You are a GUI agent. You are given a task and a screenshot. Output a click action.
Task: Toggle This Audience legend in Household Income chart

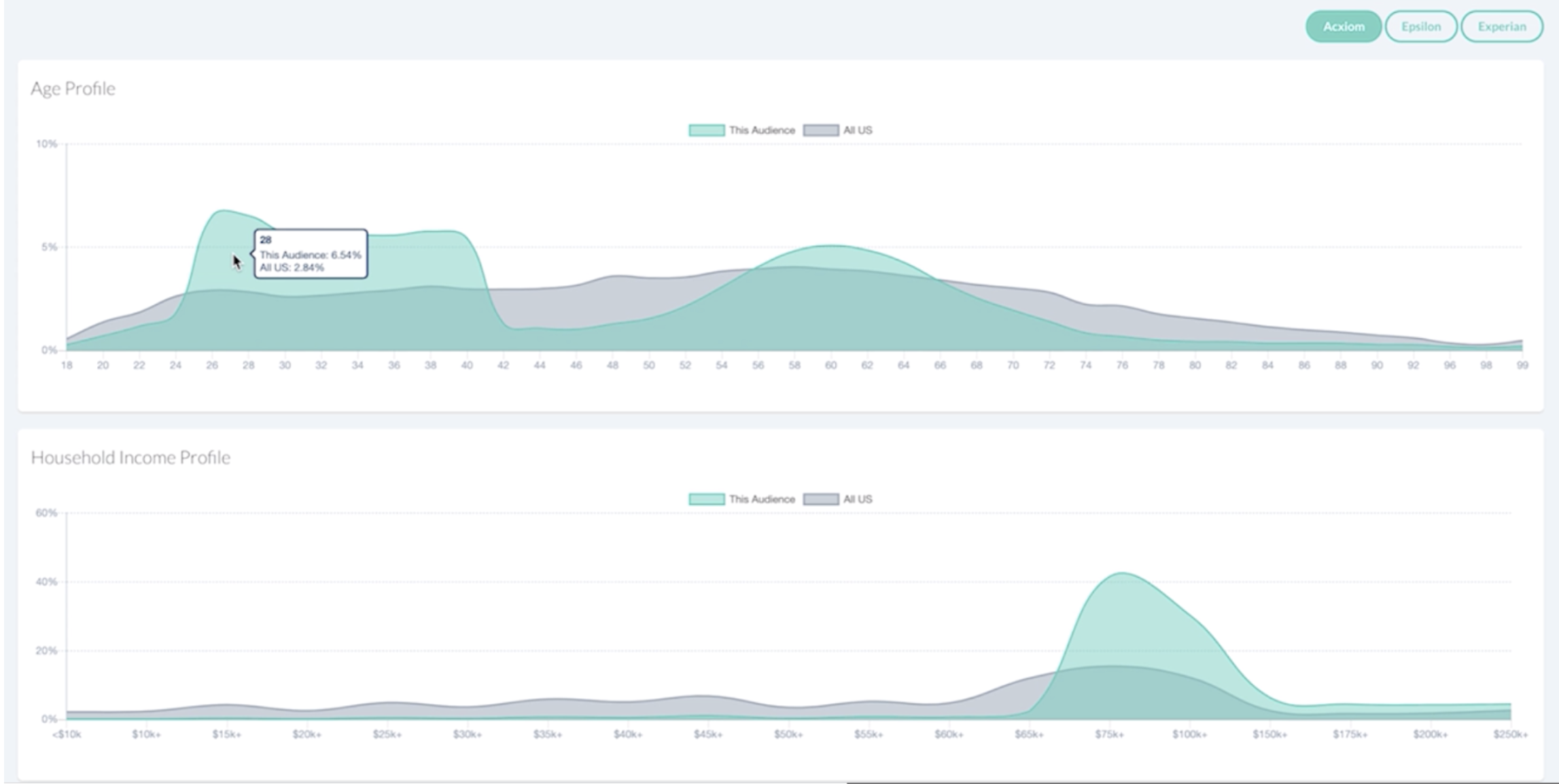pos(761,499)
